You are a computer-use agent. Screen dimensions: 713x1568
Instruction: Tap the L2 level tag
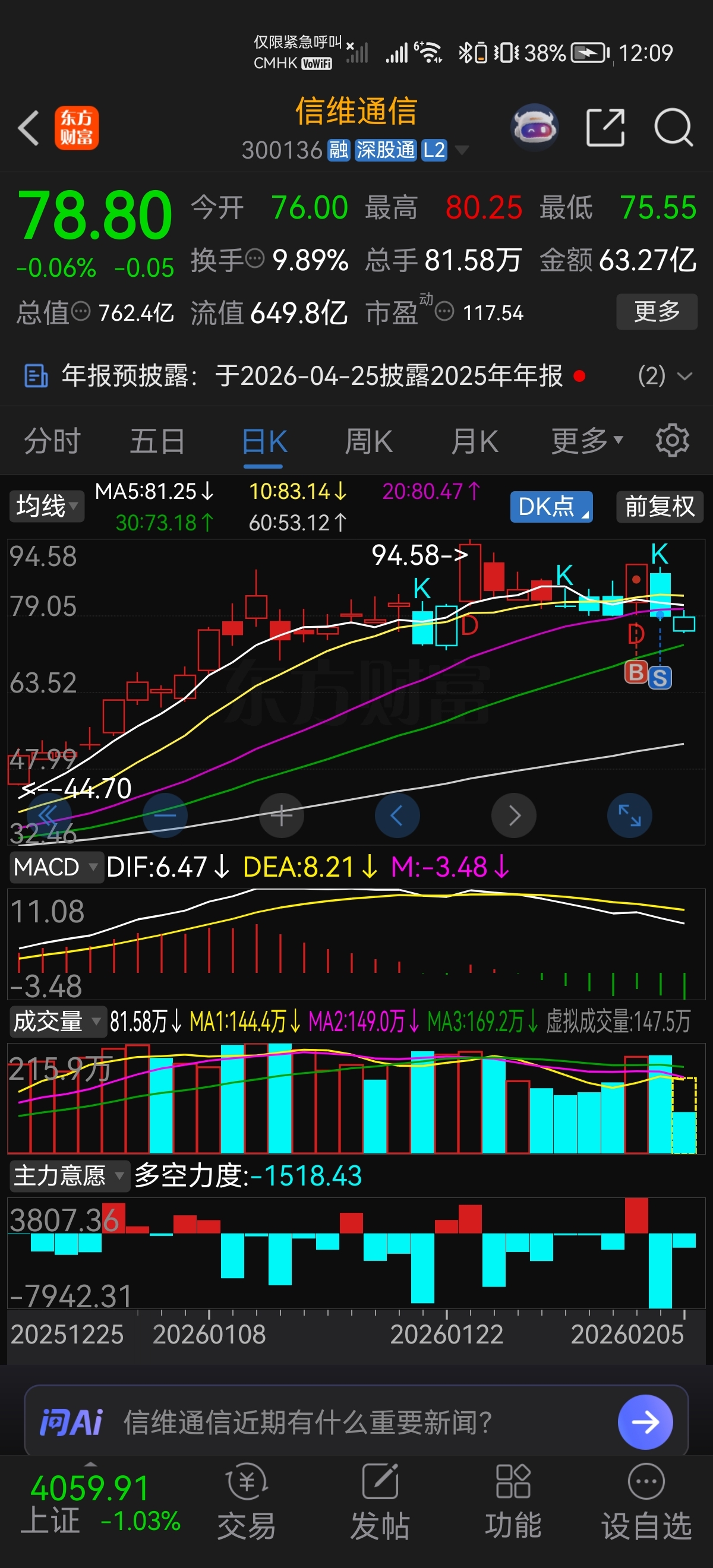click(x=434, y=150)
